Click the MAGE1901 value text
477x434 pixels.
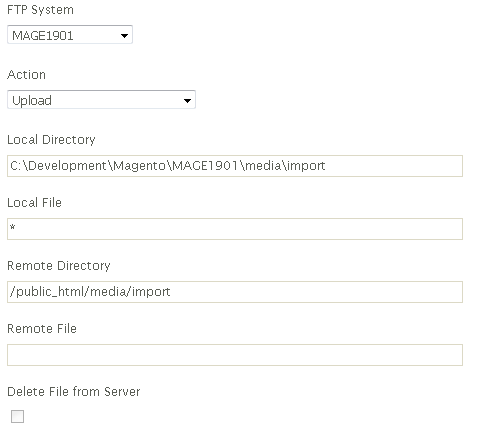(43, 35)
